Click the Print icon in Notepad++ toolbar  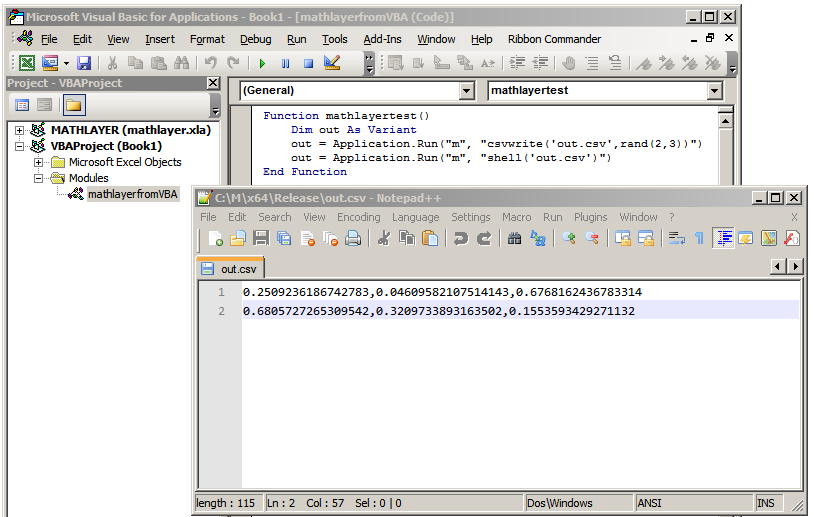pyautogui.click(x=353, y=238)
